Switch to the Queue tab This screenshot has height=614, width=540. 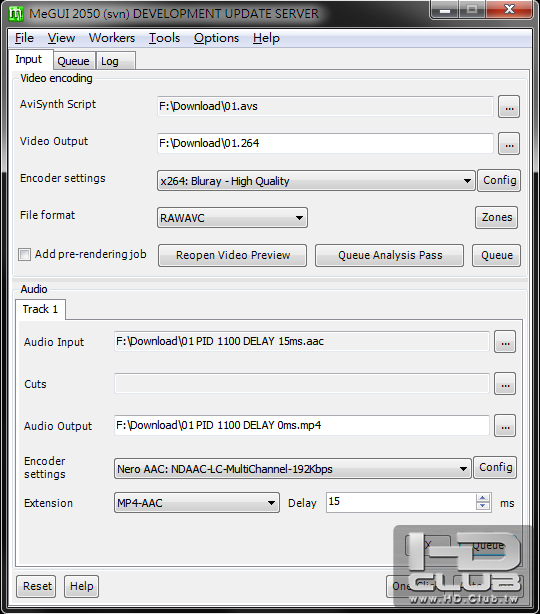[73, 61]
